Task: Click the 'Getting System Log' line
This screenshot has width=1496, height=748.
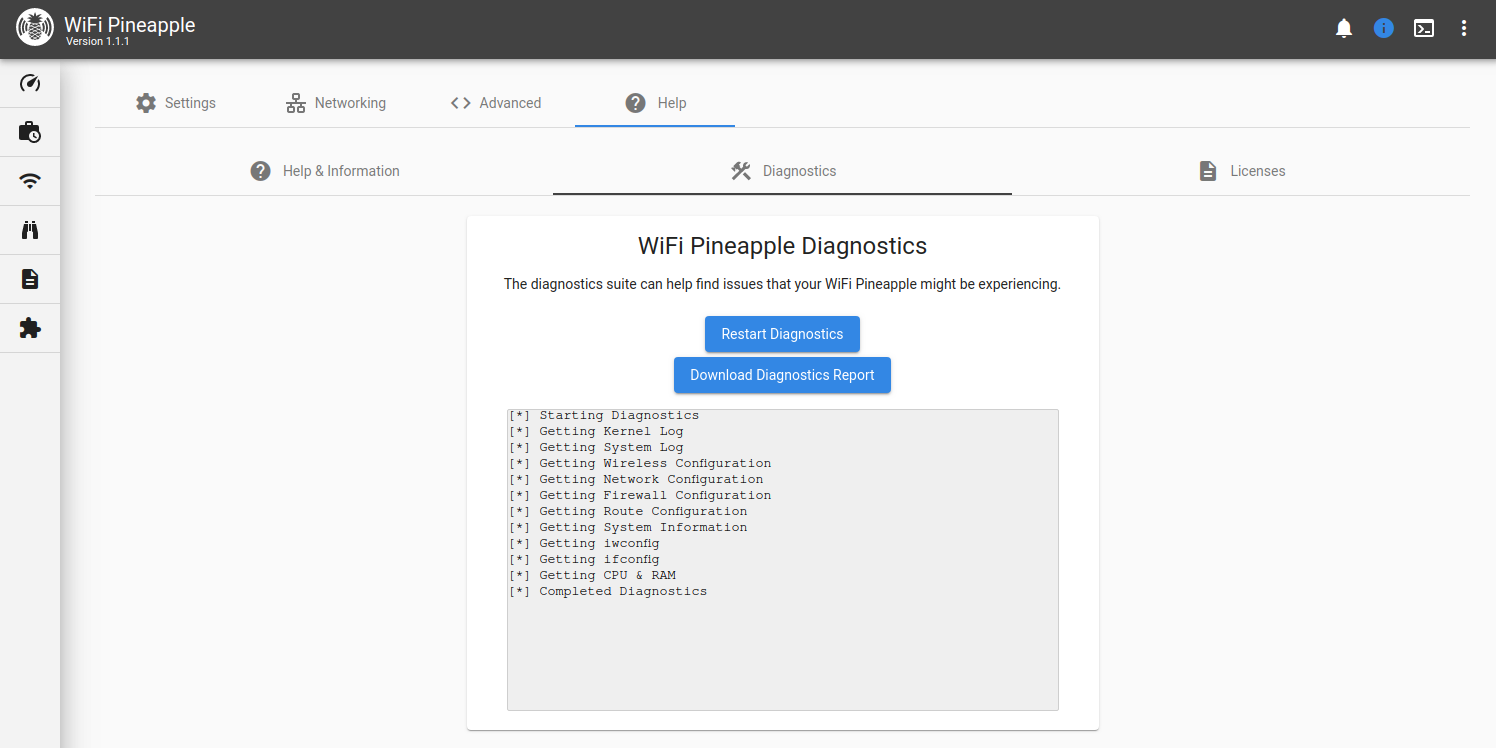Action: click(596, 447)
